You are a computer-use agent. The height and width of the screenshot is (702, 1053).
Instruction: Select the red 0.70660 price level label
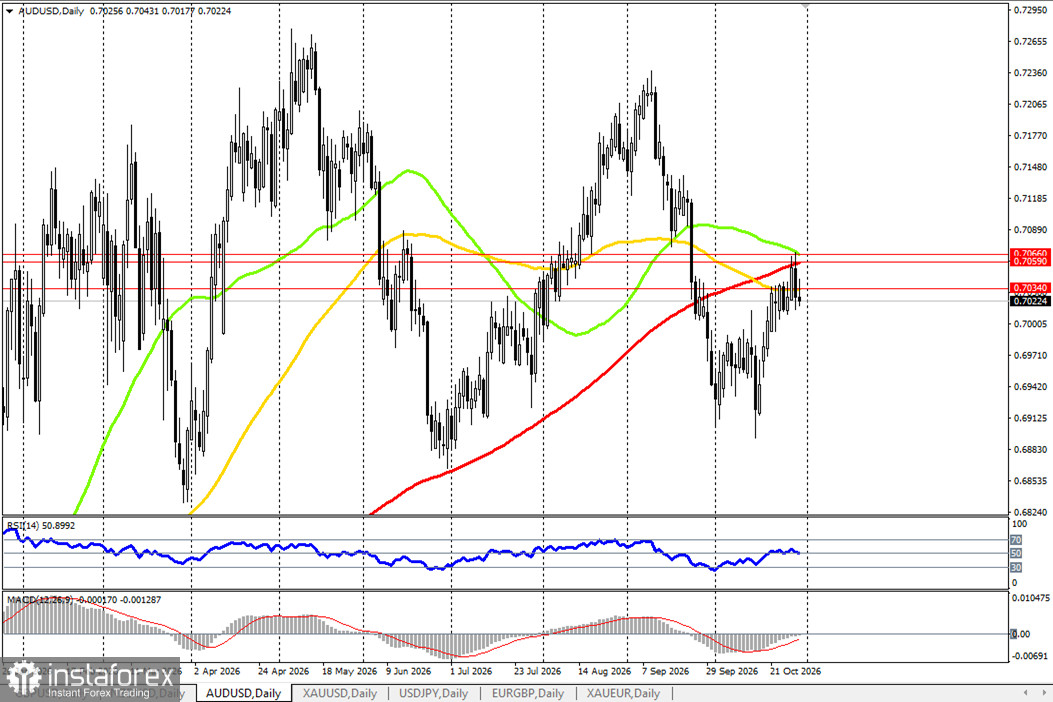click(1029, 254)
